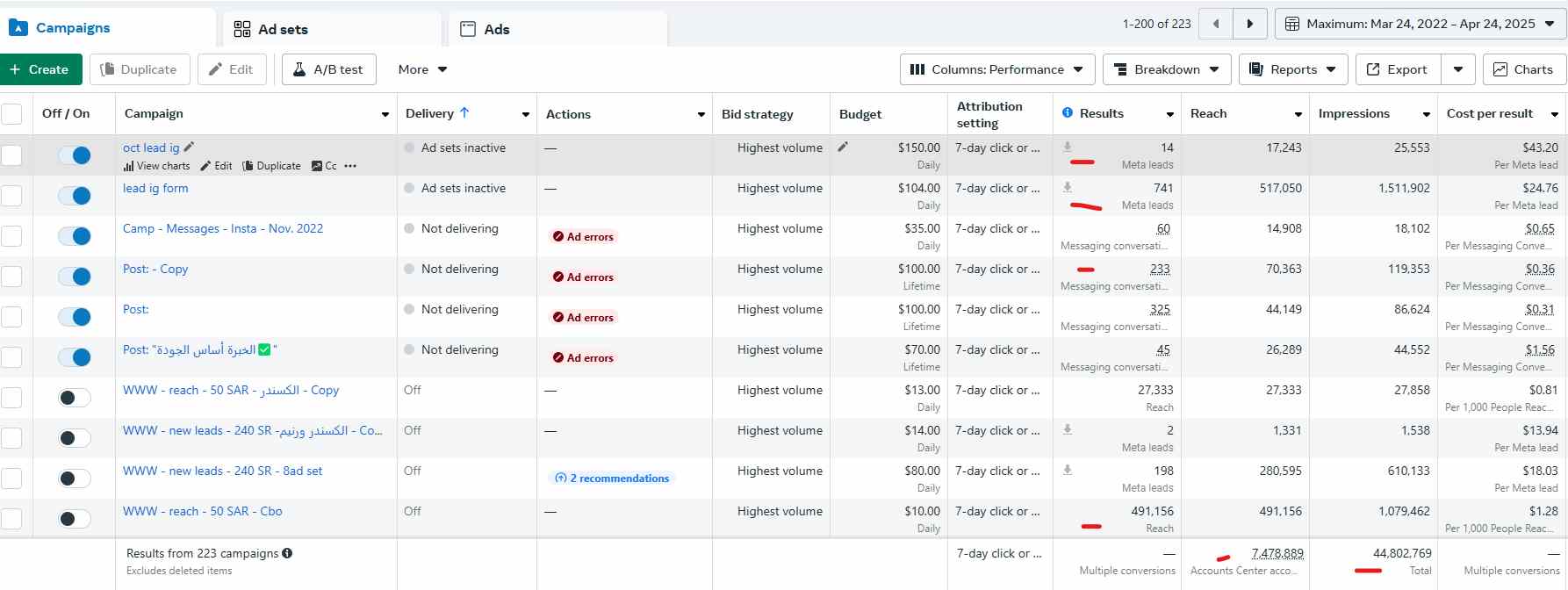
Task: Click the budget edit pencil for oct lead ig
Action: (843, 147)
